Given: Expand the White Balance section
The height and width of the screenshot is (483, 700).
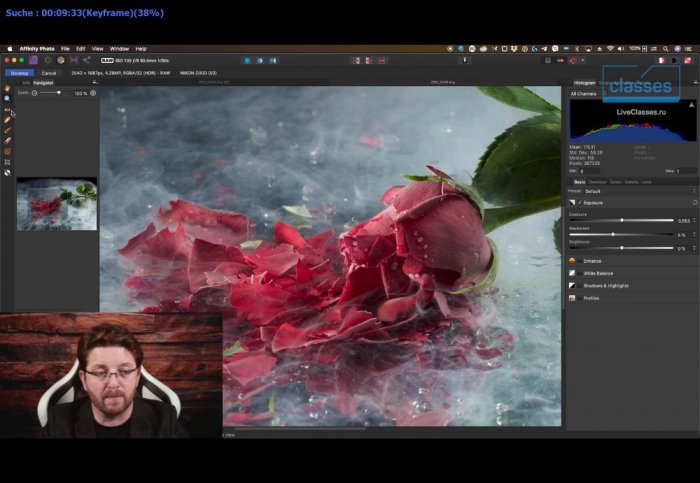Looking at the screenshot, I should point(596,273).
